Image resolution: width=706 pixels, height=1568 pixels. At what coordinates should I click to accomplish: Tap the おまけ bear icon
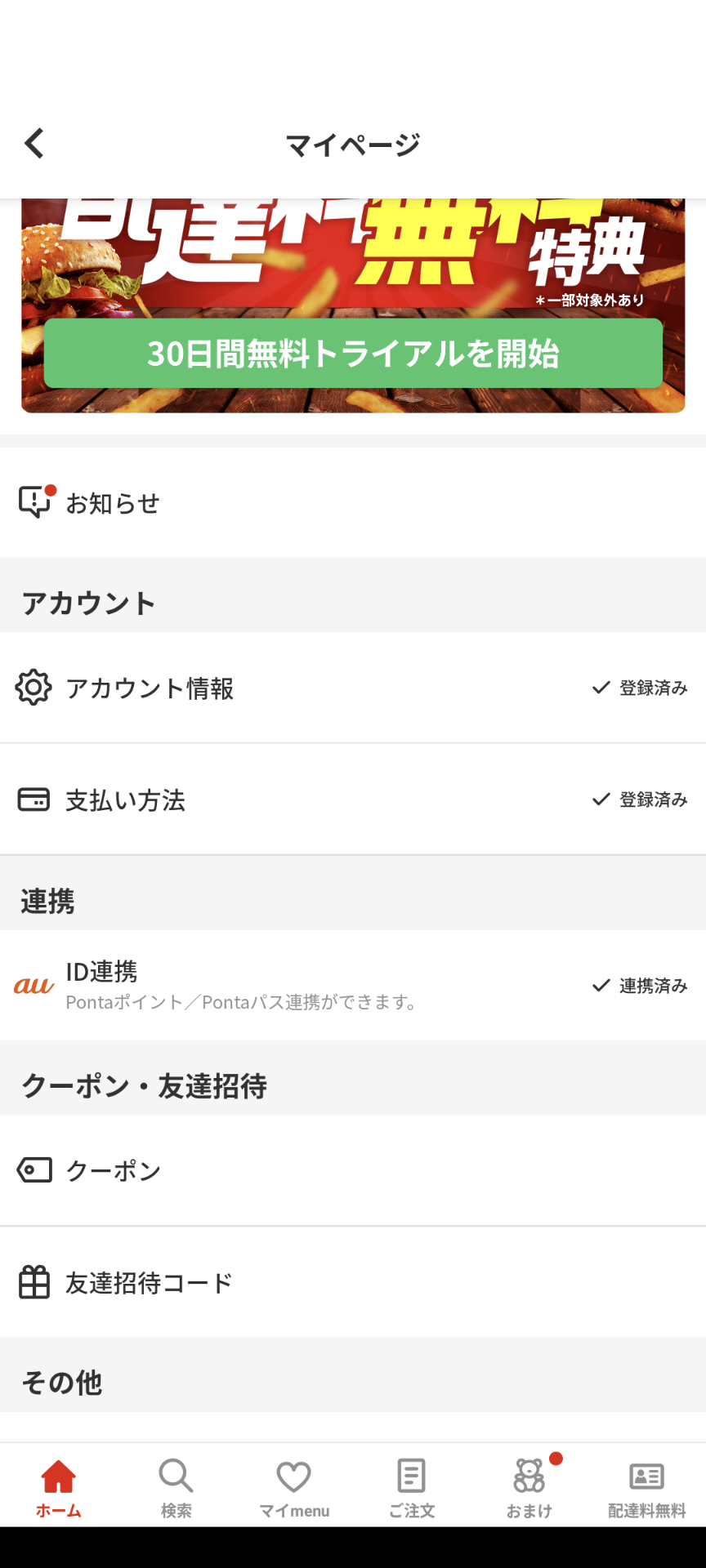coord(529,1477)
